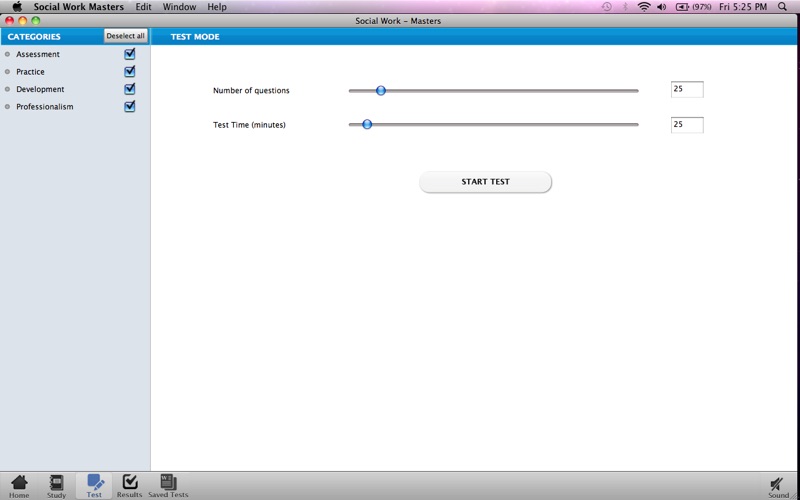
Task: Uncheck the Professionalism category checkbox
Action: pos(130,106)
